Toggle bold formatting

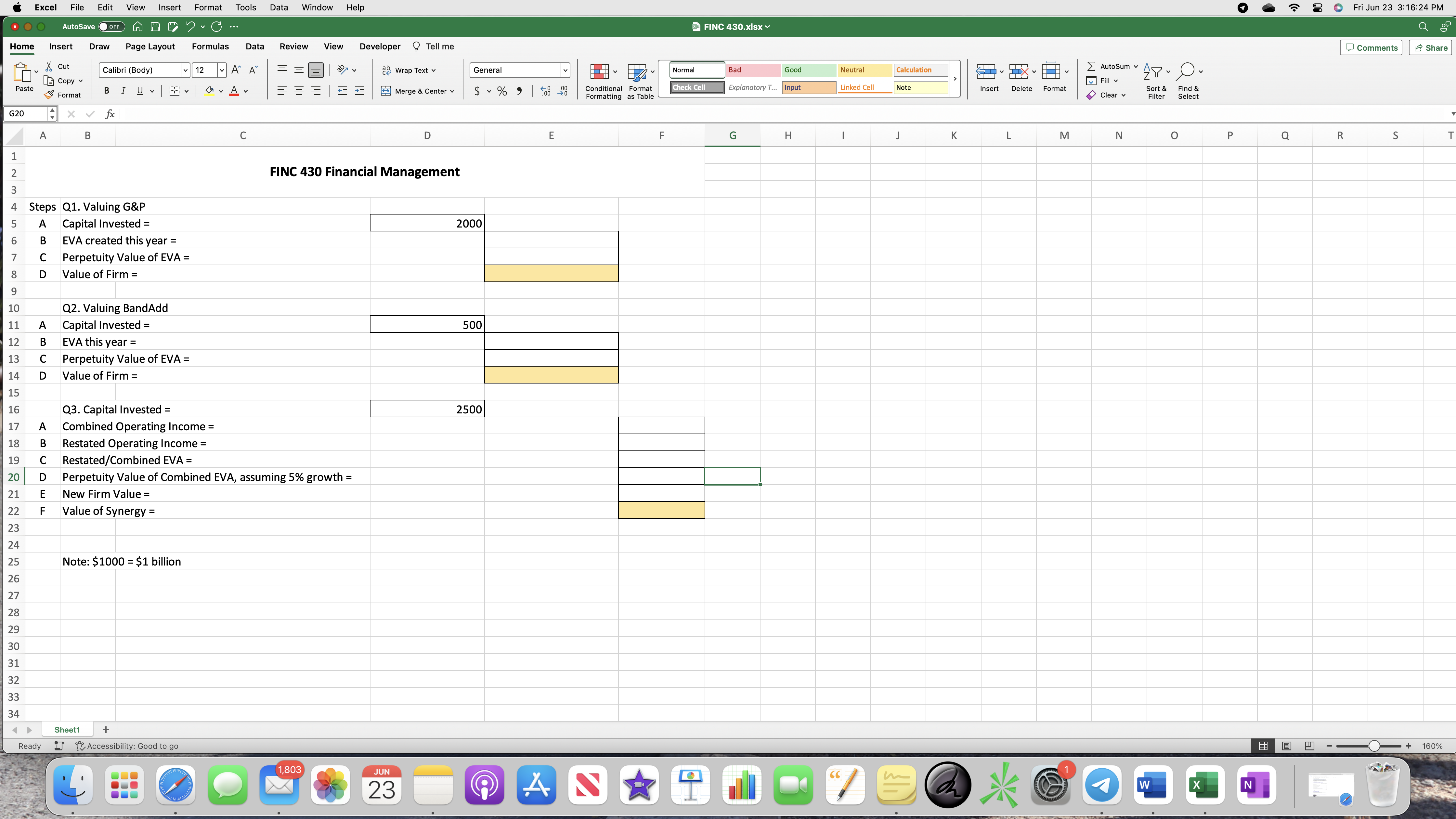tap(106, 91)
